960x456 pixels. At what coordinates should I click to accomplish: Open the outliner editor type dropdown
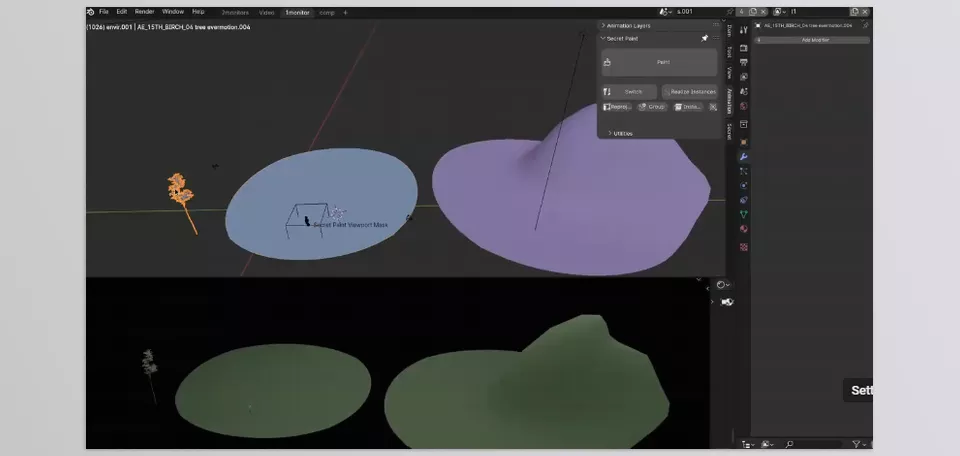(748, 444)
